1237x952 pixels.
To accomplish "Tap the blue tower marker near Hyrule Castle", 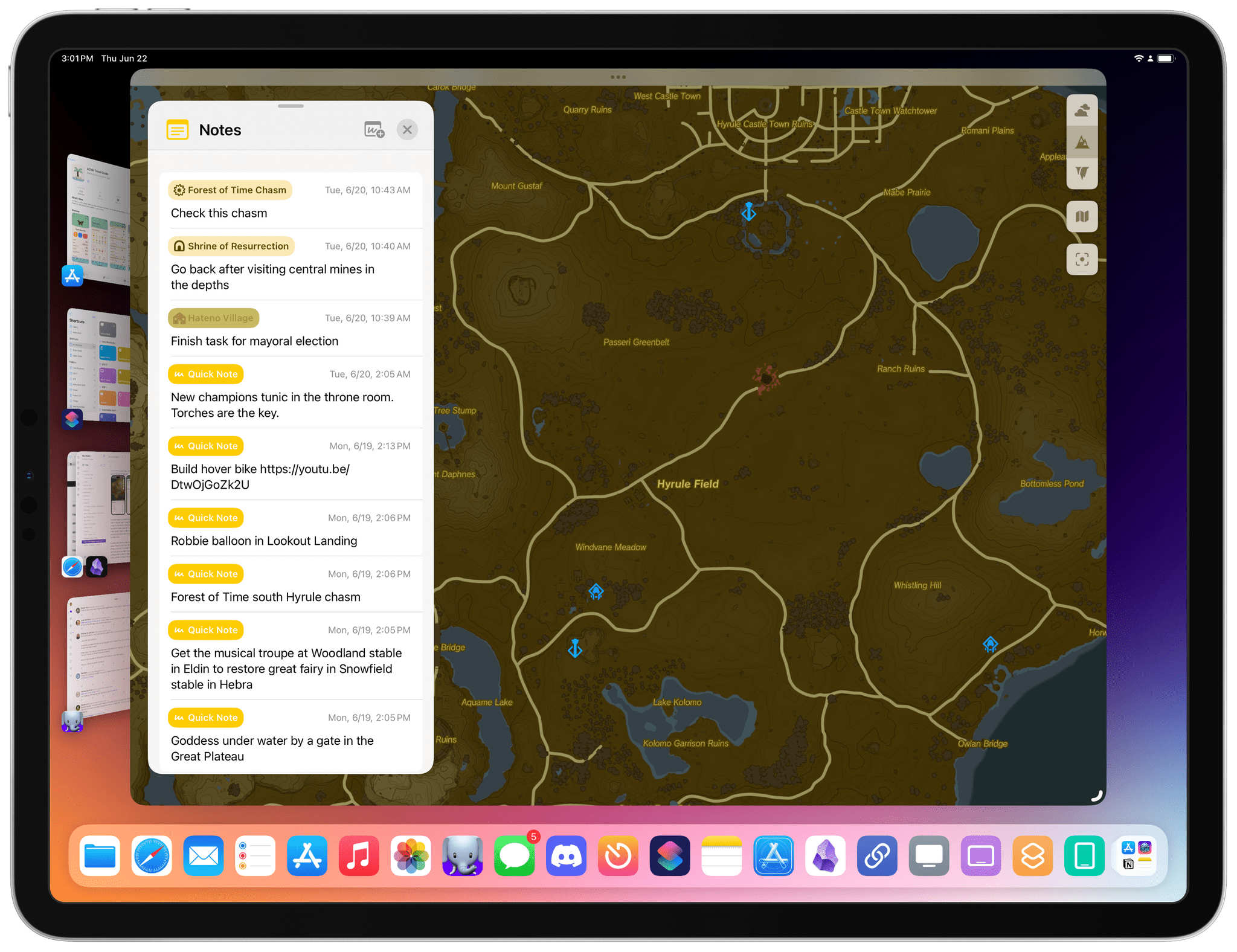I will pyautogui.click(x=748, y=212).
